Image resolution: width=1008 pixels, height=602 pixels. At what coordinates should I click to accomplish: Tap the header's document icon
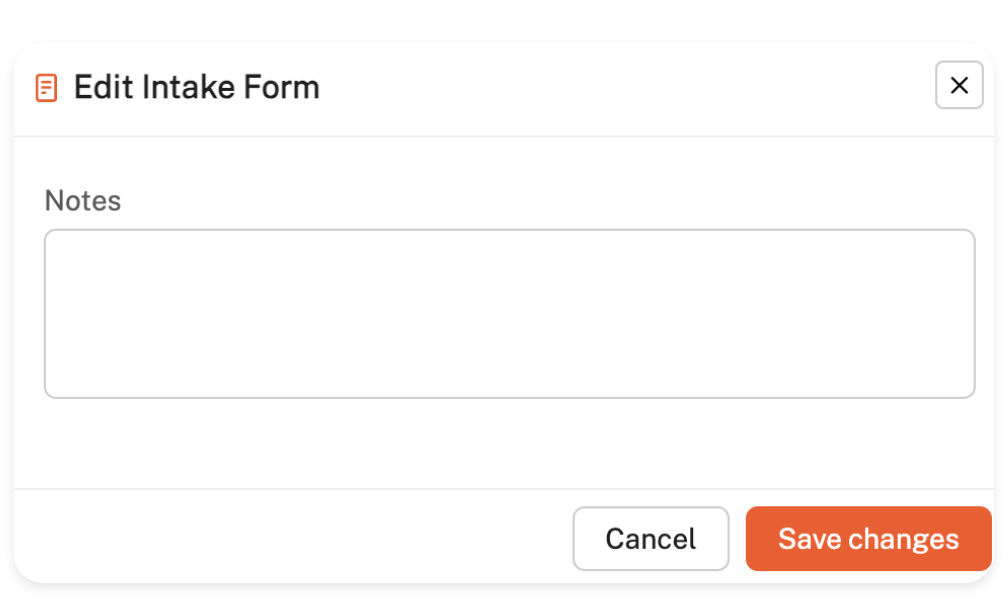coord(46,88)
